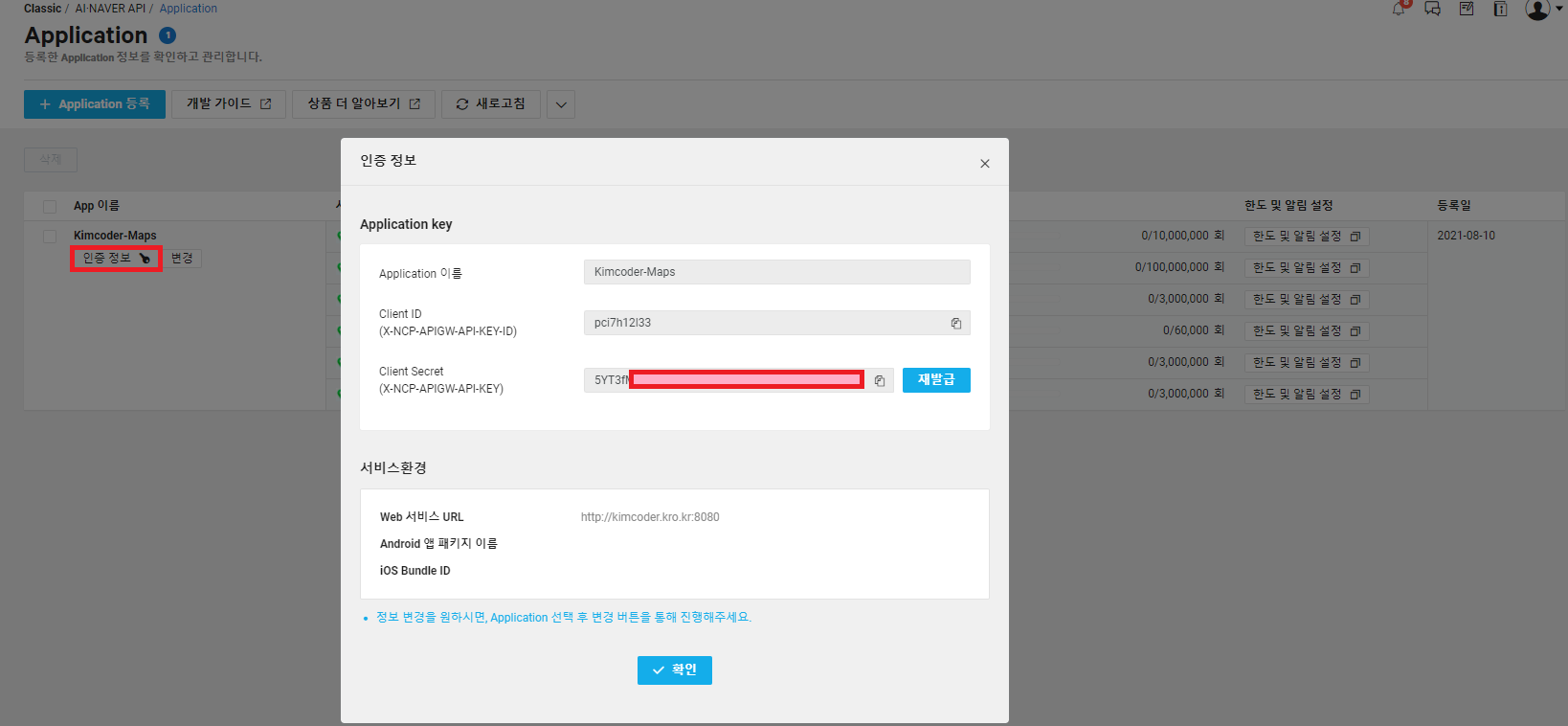This screenshot has height=726, width=1568.
Task: Open the user profile avatar menu
Action: coord(1537,10)
